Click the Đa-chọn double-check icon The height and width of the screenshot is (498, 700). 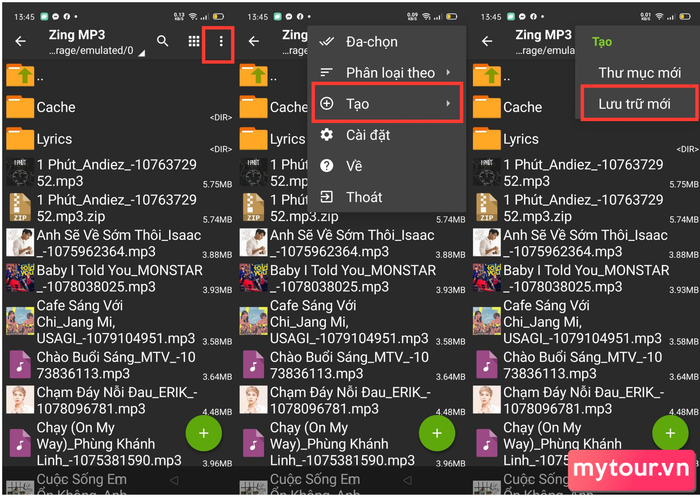327,42
